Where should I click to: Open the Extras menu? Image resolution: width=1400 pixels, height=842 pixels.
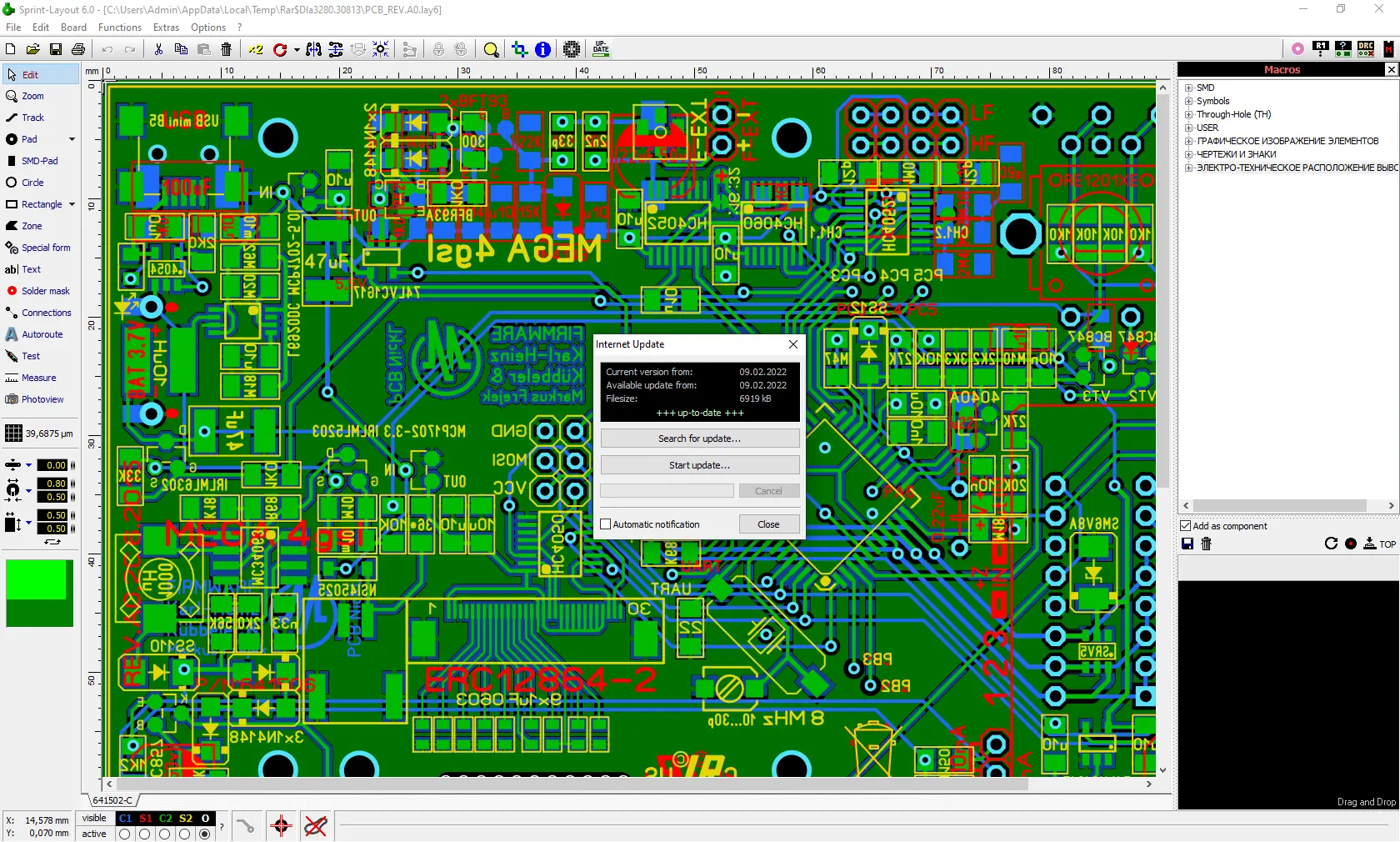pos(166,28)
